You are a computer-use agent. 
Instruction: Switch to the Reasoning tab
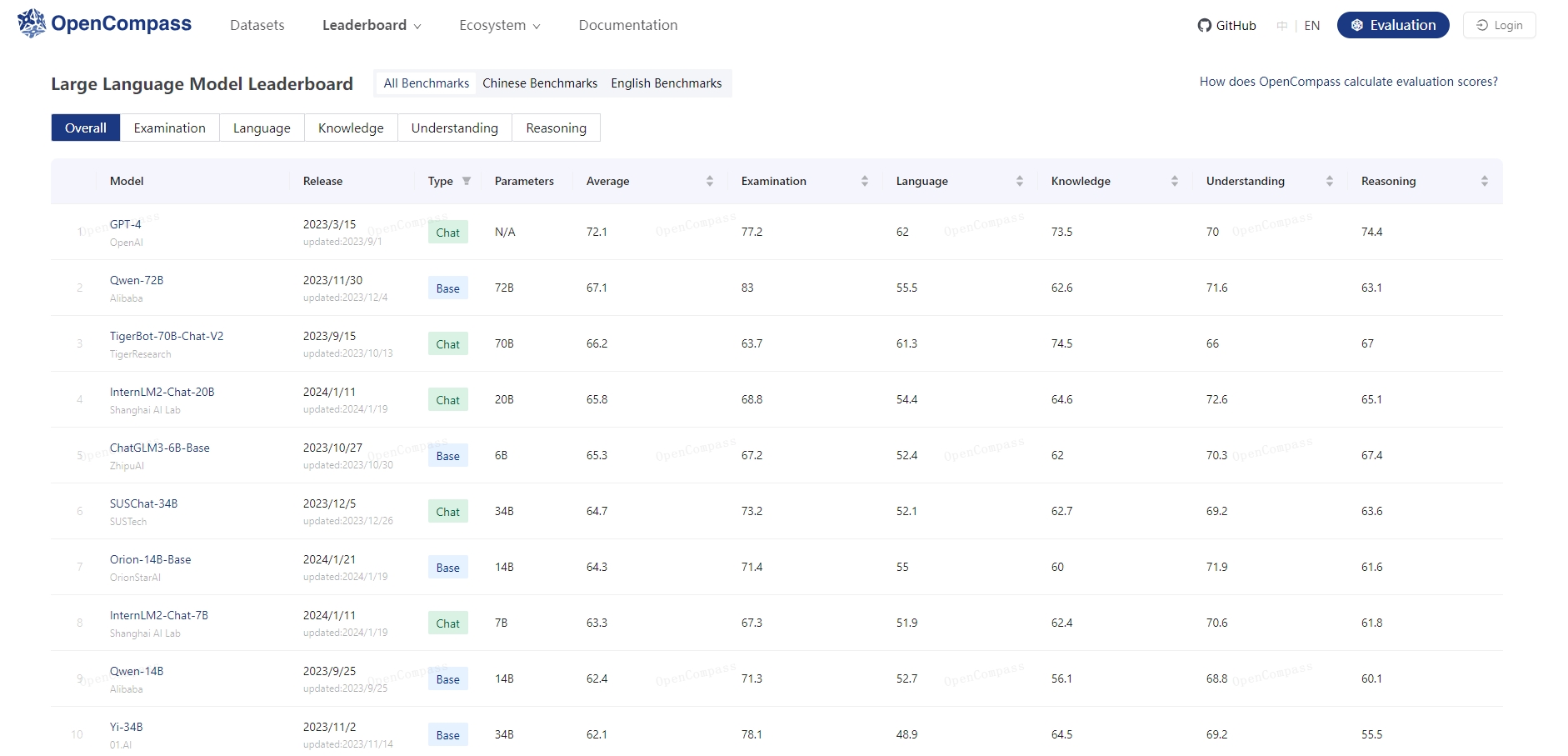(x=557, y=128)
